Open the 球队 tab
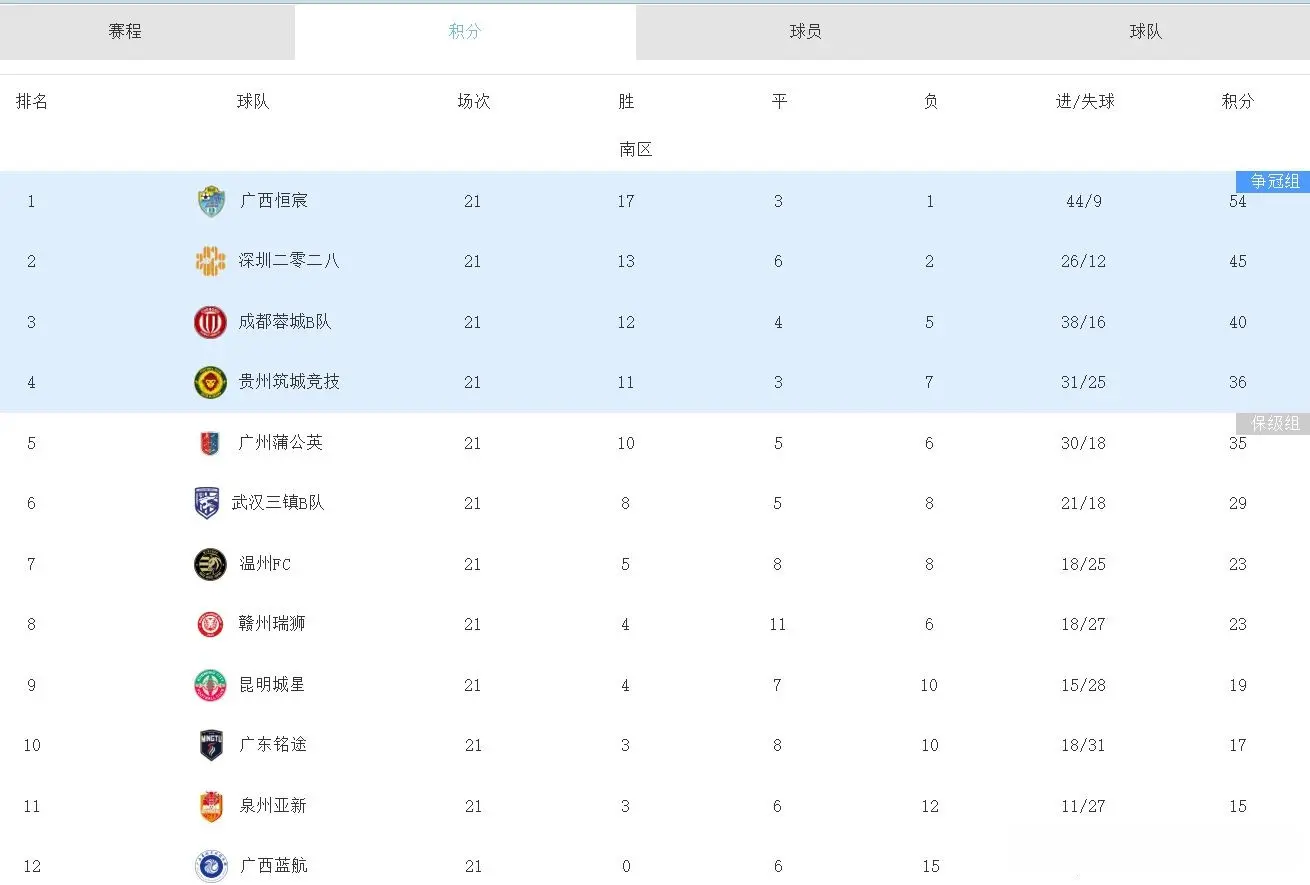 (1145, 32)
